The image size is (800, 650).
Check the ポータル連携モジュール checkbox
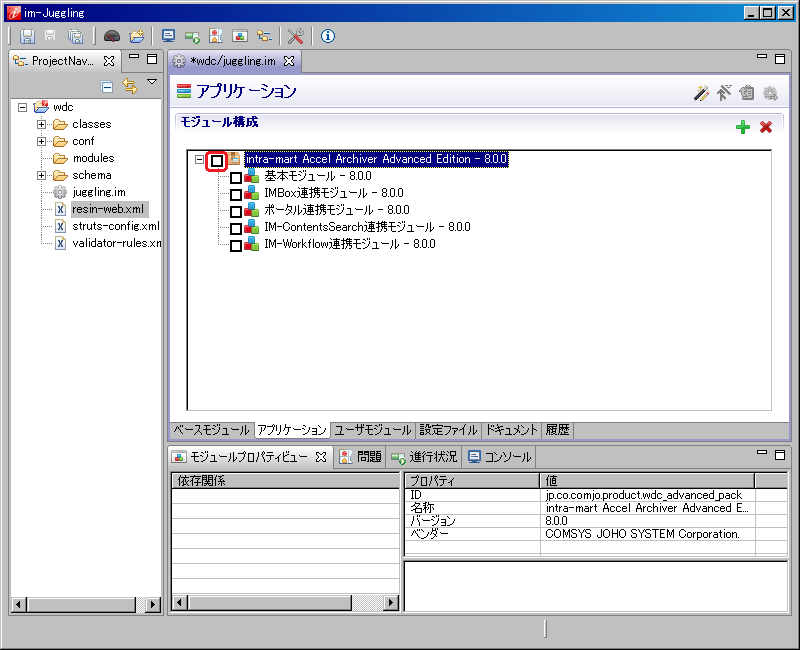point(236,212)
